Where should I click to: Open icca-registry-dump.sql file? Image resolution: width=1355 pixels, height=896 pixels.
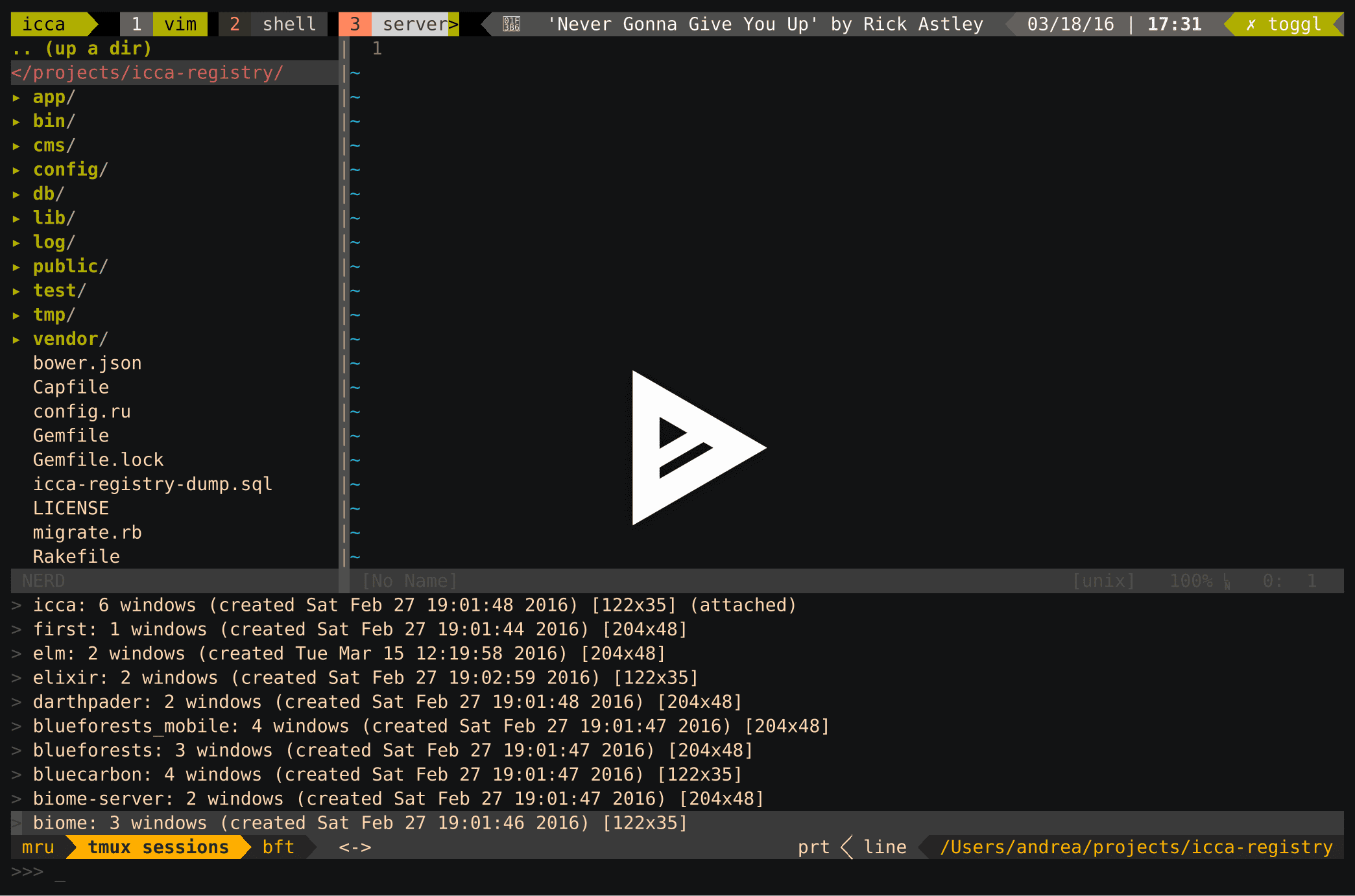(152, 484)
